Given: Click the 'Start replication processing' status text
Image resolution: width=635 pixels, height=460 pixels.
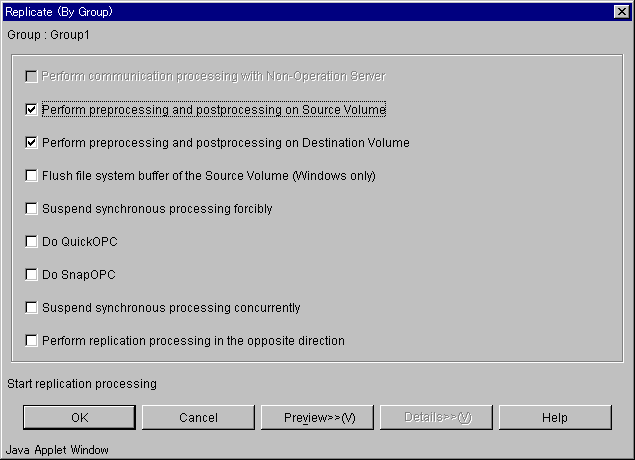Looking at the screenshot, I should (x=82, y=383).
